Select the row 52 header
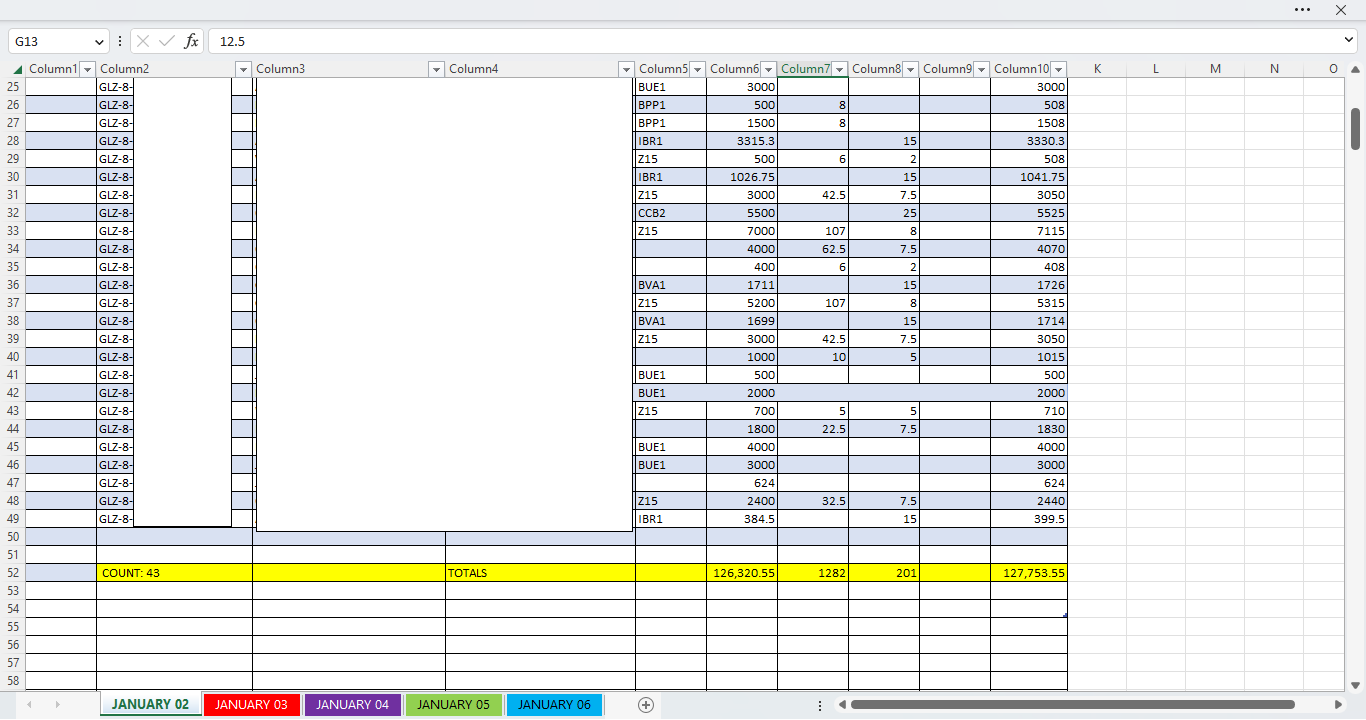This screenshot has height=720, width=1366. pos(13,573)
